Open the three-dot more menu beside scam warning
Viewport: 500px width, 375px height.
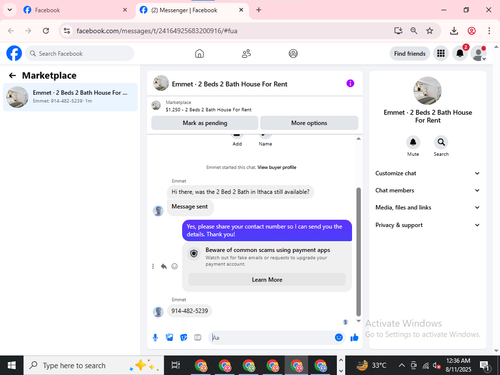[153, 266]
